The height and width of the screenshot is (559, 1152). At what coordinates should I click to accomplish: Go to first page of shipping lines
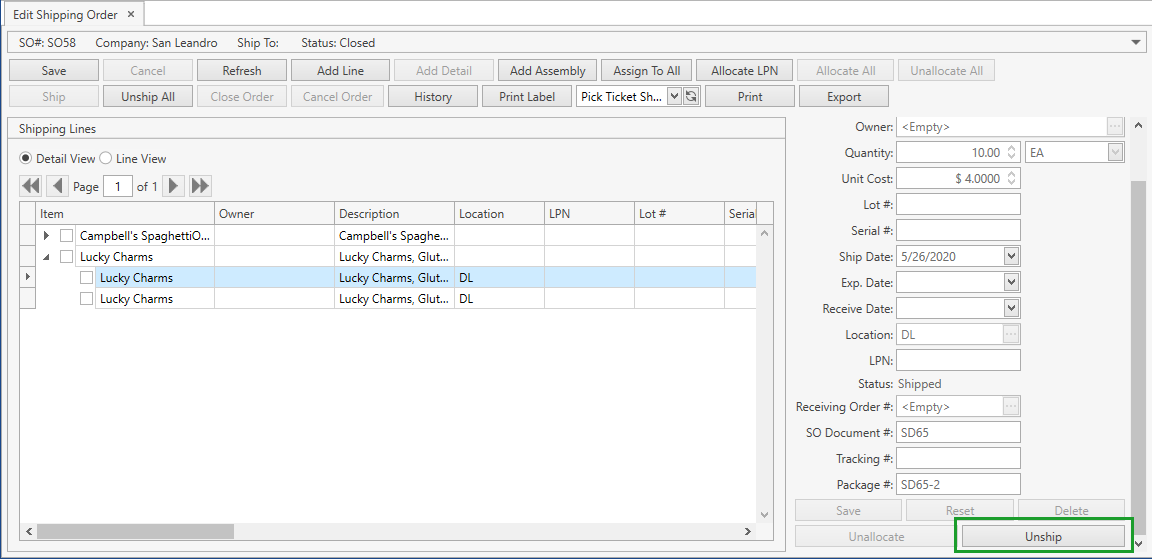click(31, 186)
